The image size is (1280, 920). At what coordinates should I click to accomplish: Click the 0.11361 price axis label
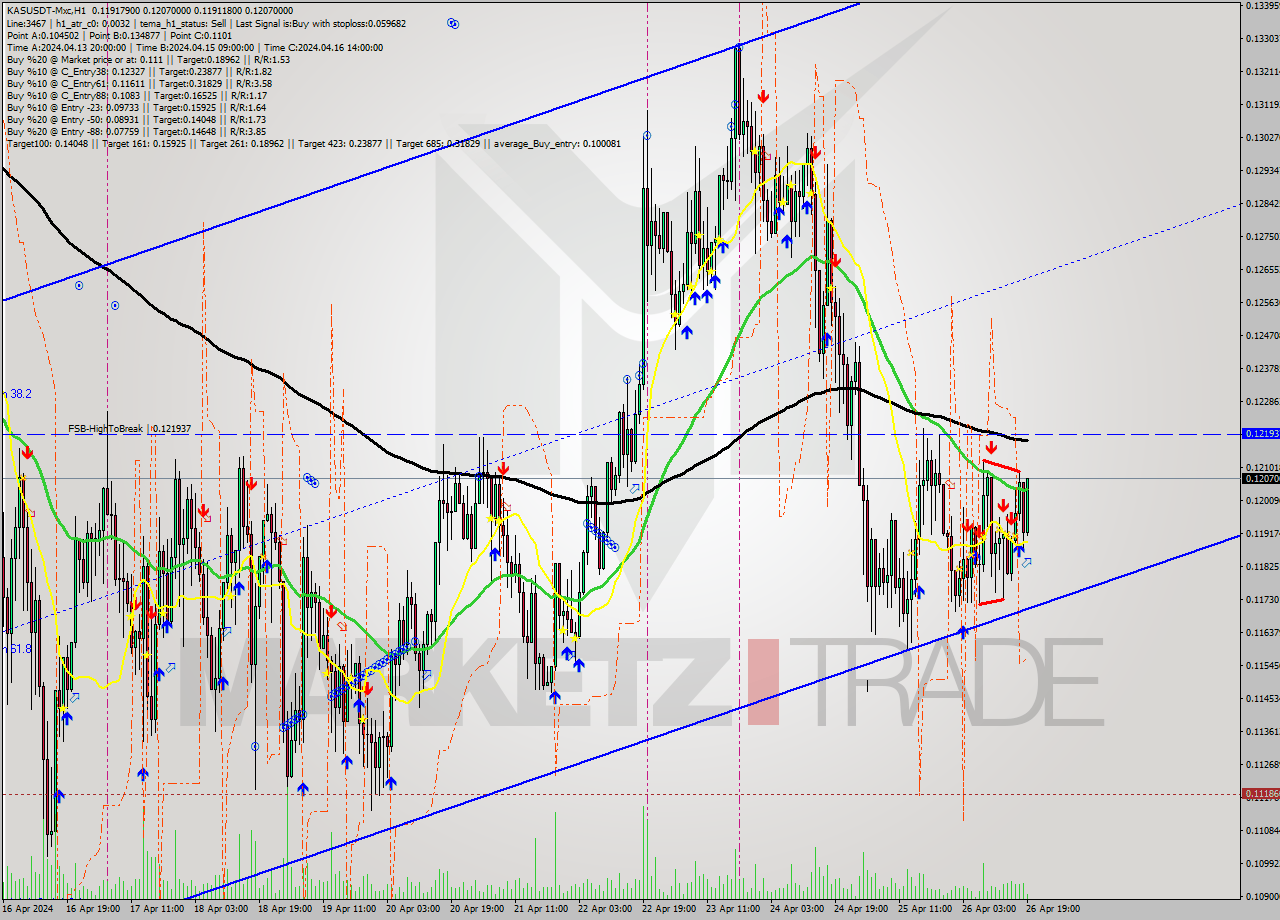click(x=1262, y=732)
